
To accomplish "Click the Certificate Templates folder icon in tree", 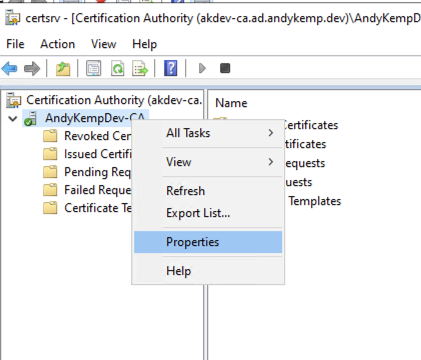I will coord(50,208).
